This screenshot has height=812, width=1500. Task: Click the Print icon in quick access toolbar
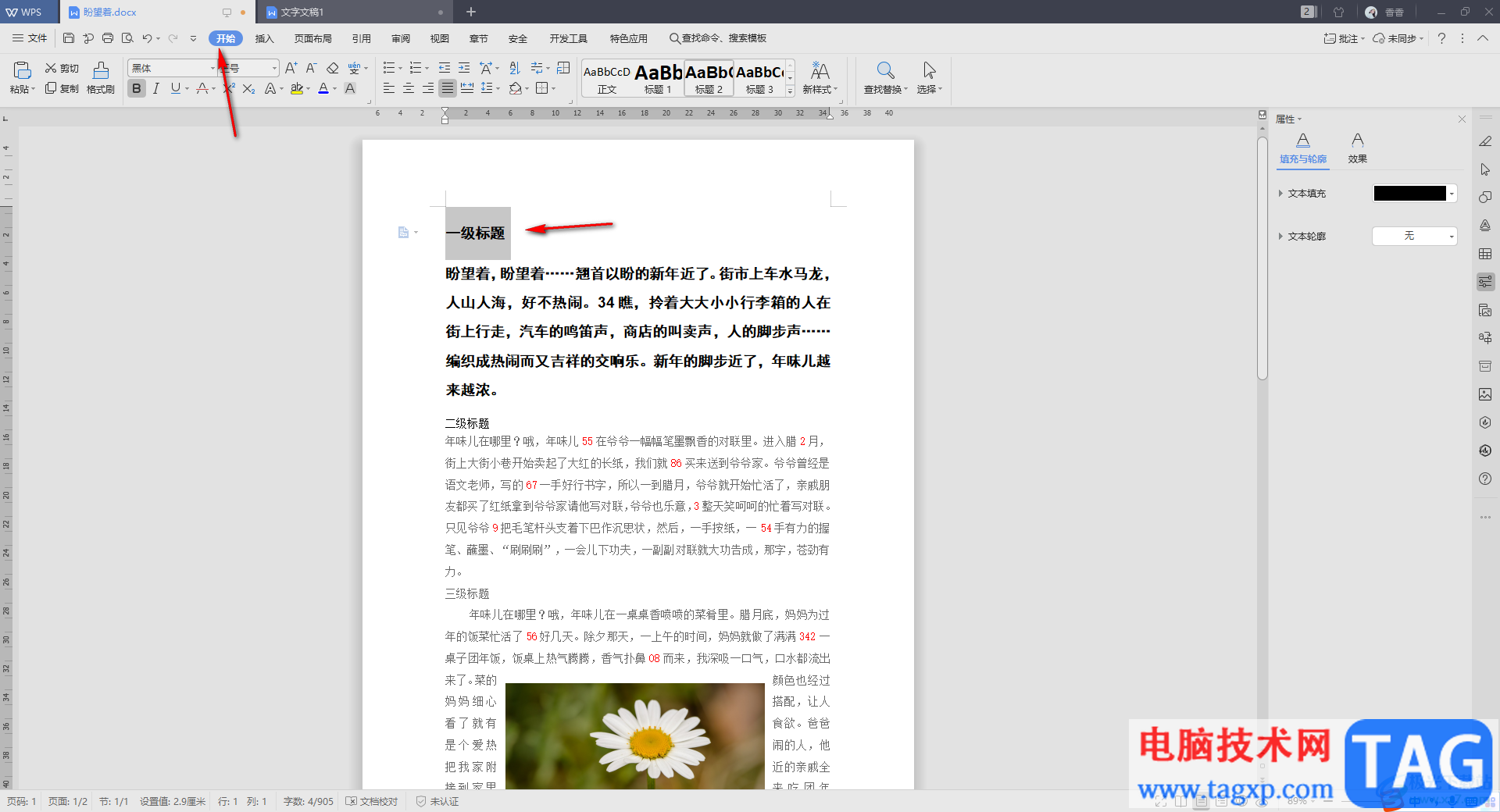click(x=108, y=38)
